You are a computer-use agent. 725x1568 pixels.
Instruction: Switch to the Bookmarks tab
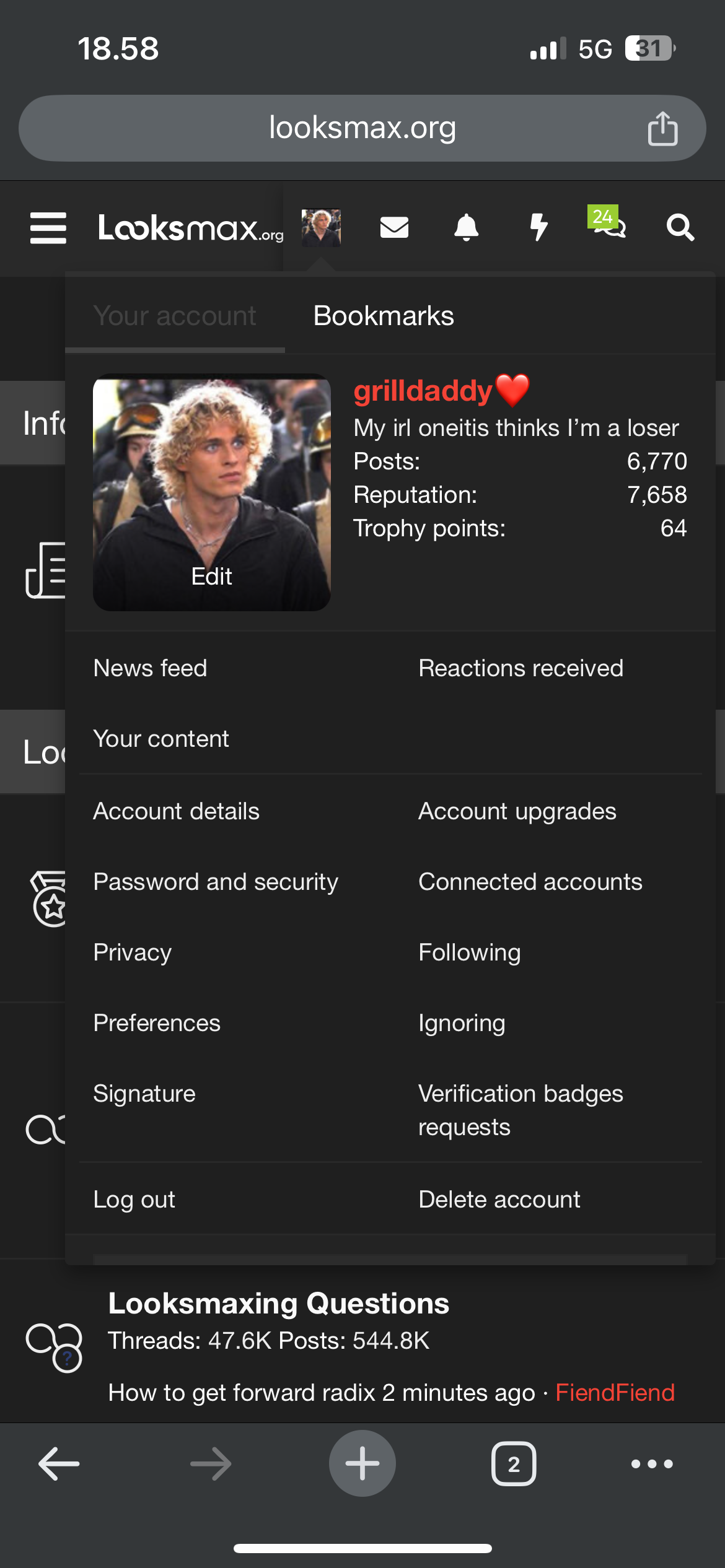click(384, 316)
